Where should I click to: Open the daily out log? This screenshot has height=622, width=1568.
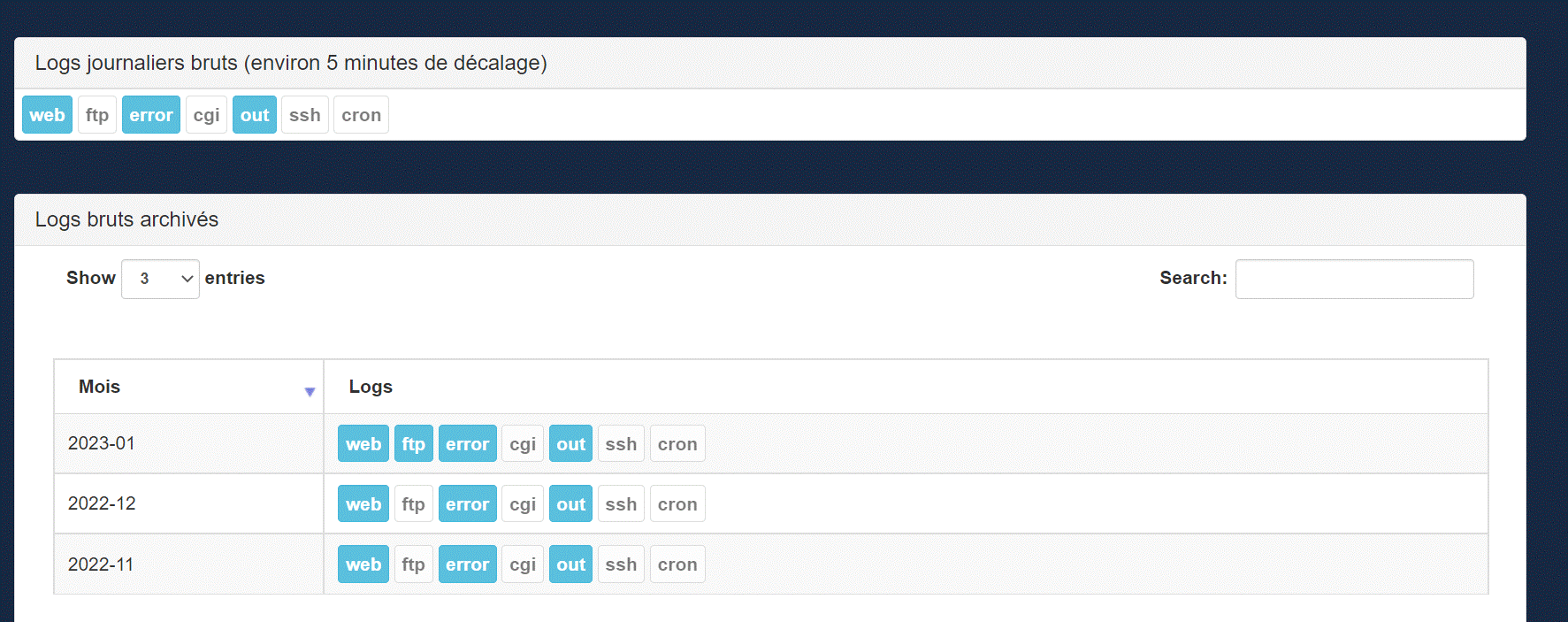click(255, 115)
